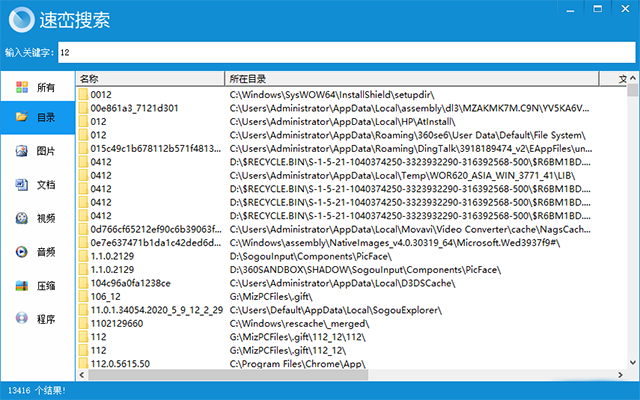Click path G:\MizPCFiles\.gift\ of 106_12
640x400 pixels.
[x=271, y=297]
